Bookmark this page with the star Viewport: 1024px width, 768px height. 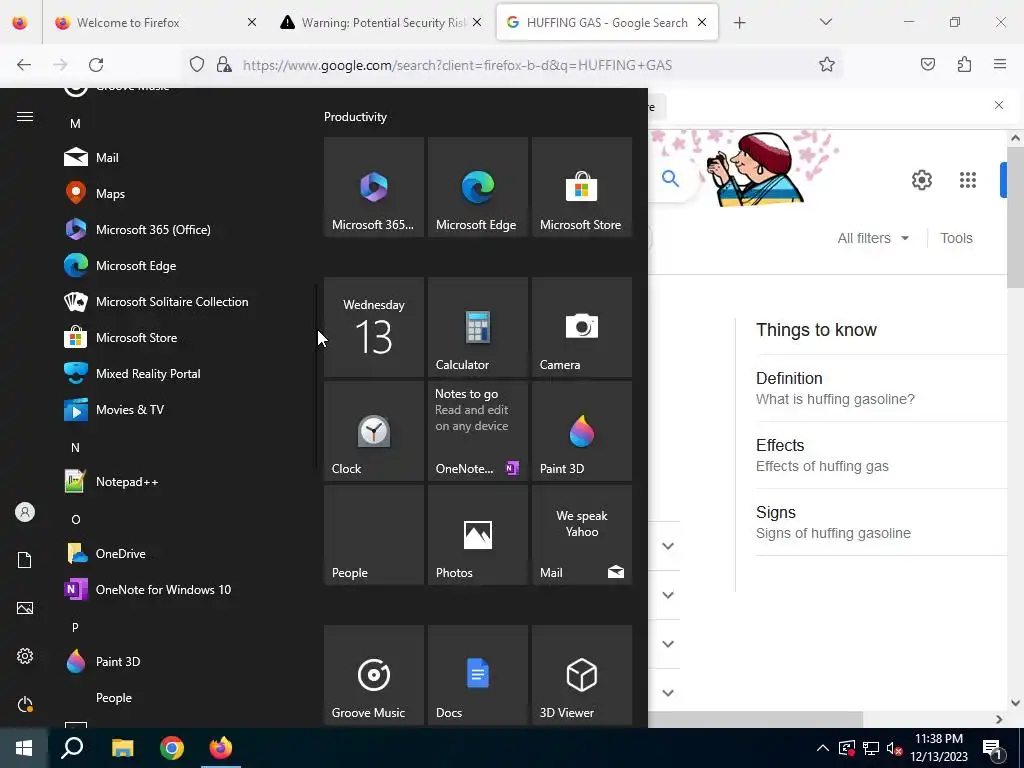pyautogui.click(x=827, y=65)
